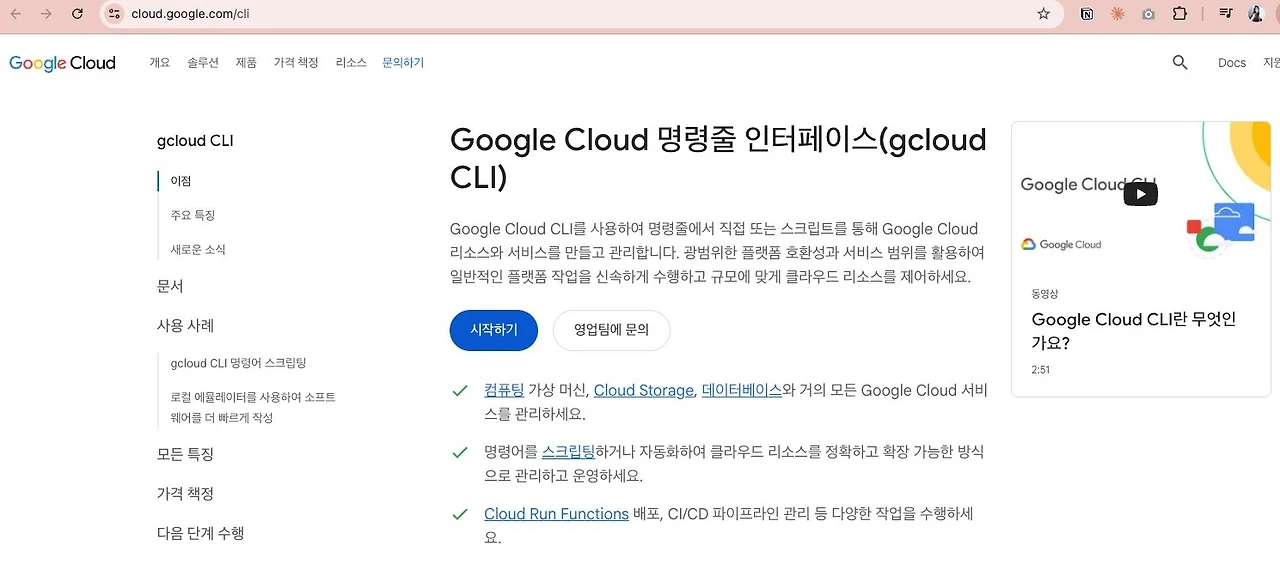This screenshot has height=582, width=1280.
Task: Open the Cloud Run Functions link
Action: (557, 514)
